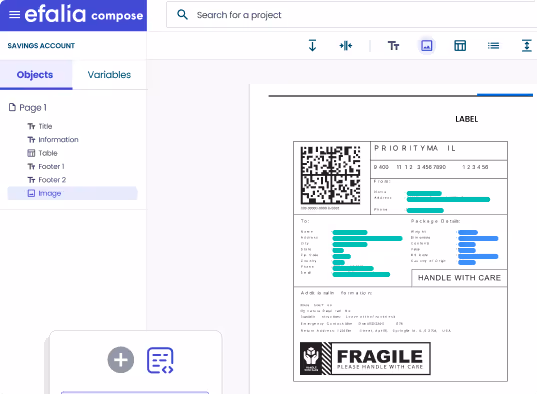
Task: Click the QR code in the label
Action: click(330, 175)
